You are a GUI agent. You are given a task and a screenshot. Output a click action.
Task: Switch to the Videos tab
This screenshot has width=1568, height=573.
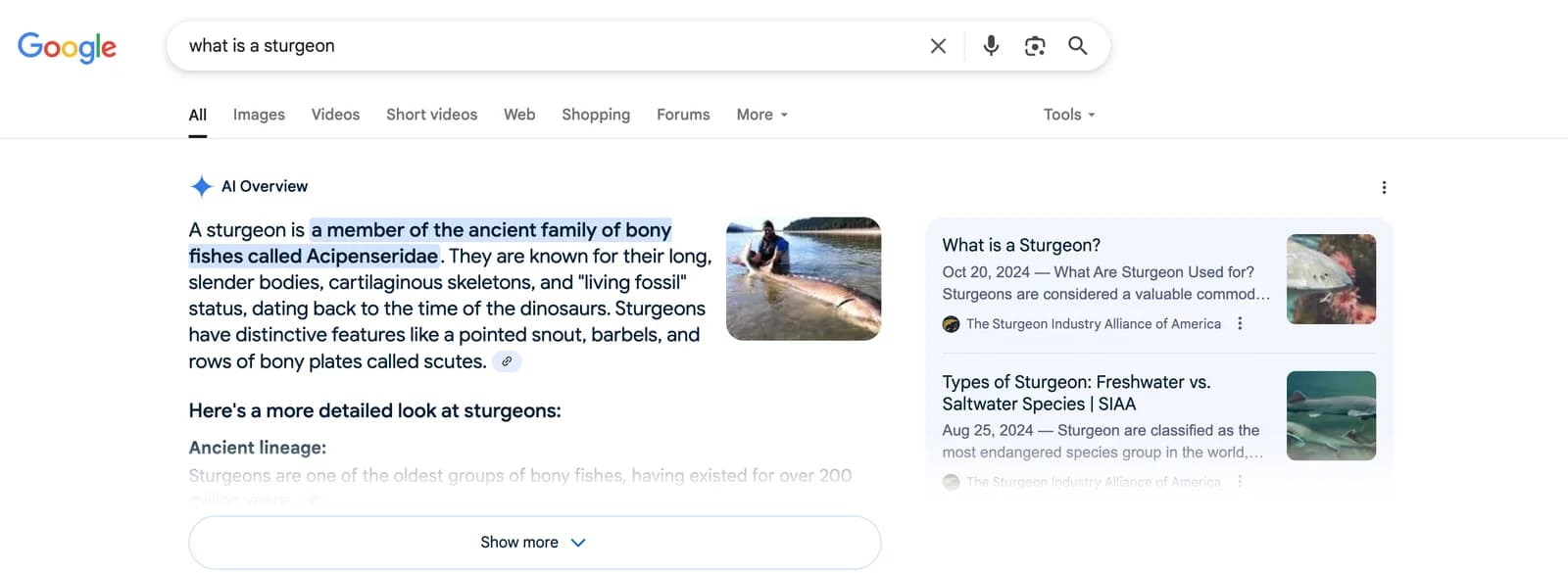coord(335,115)
